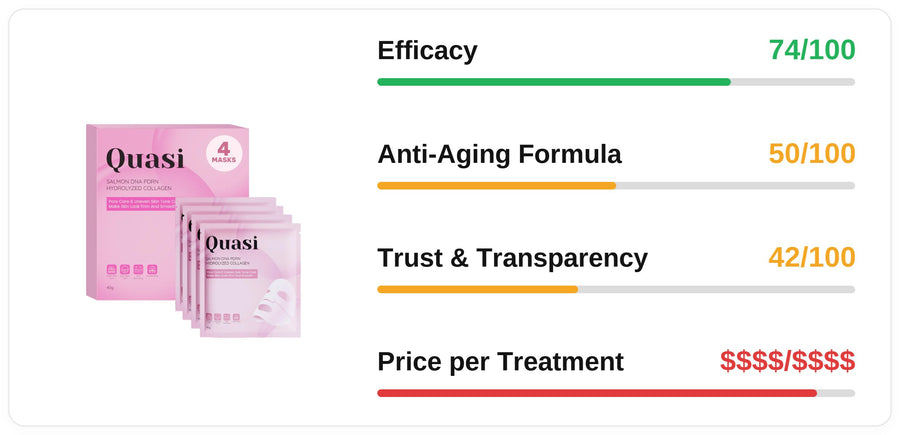This screenshot has height=435, width=900.
Task: Click the front Quasi mask sachet
Action: click(250, 280)
